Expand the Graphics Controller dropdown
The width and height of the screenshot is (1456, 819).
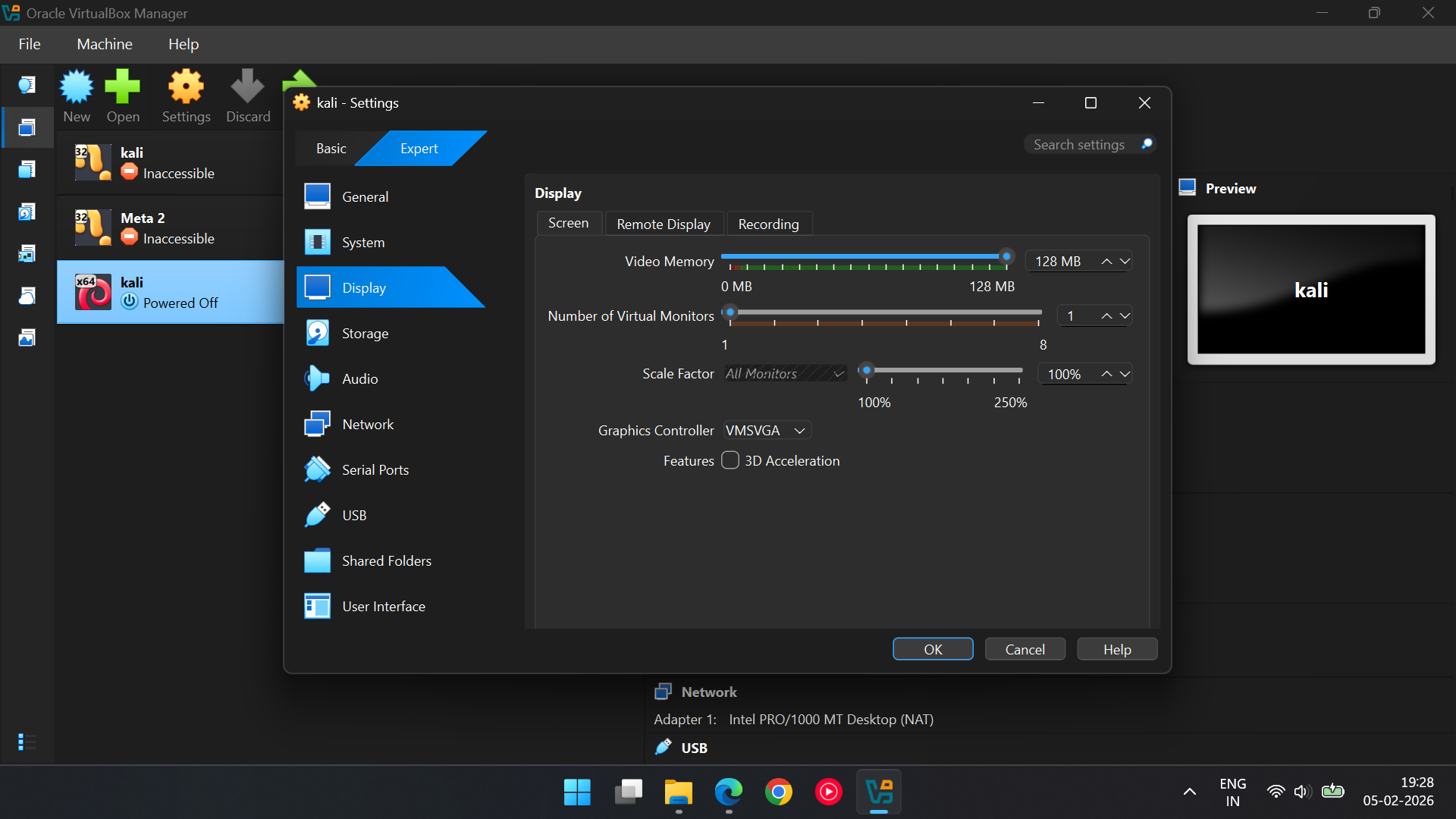click(767, 431)
